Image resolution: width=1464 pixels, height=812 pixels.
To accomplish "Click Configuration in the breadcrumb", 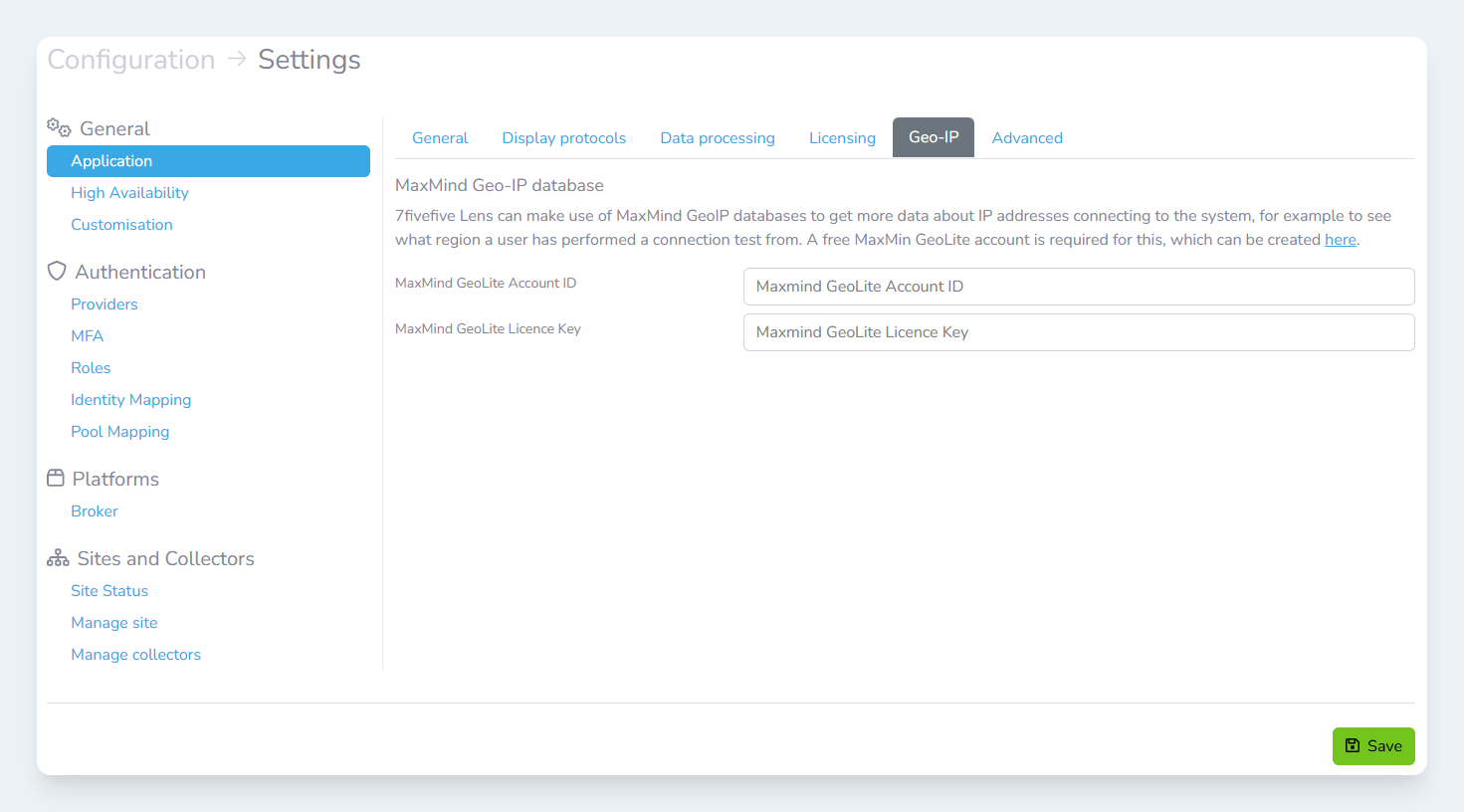I will click(x=131, y=60).
